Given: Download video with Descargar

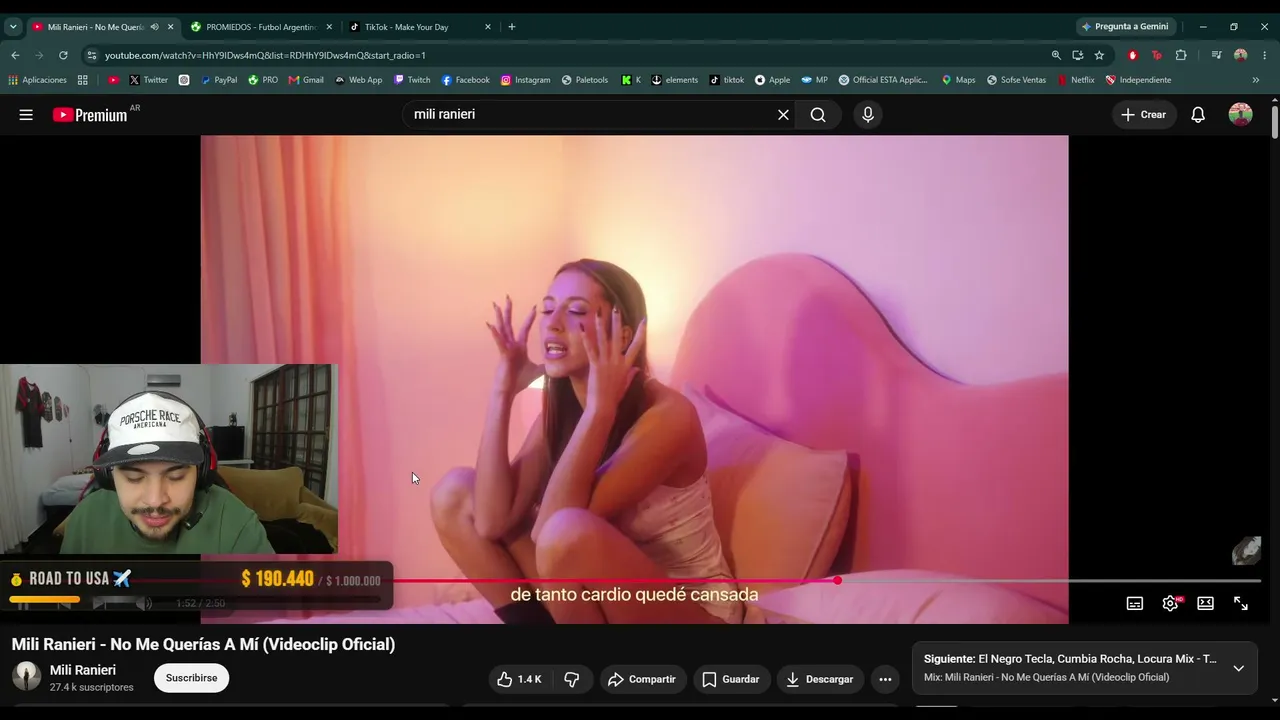Looking at the screenshot, I should (x=819, y=680).
